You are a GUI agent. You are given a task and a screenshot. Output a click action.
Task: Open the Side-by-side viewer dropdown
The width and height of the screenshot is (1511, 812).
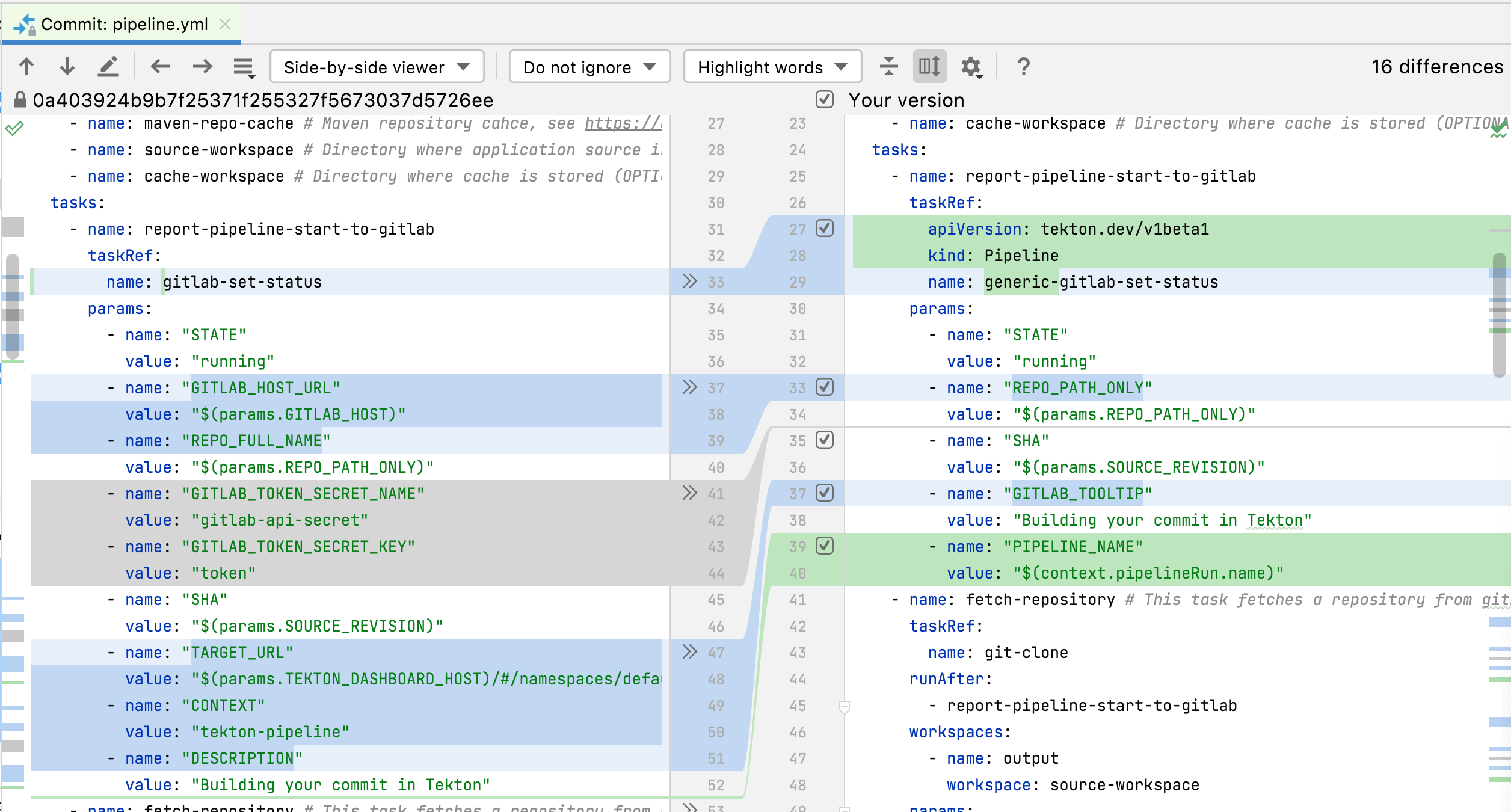[377, 67]
